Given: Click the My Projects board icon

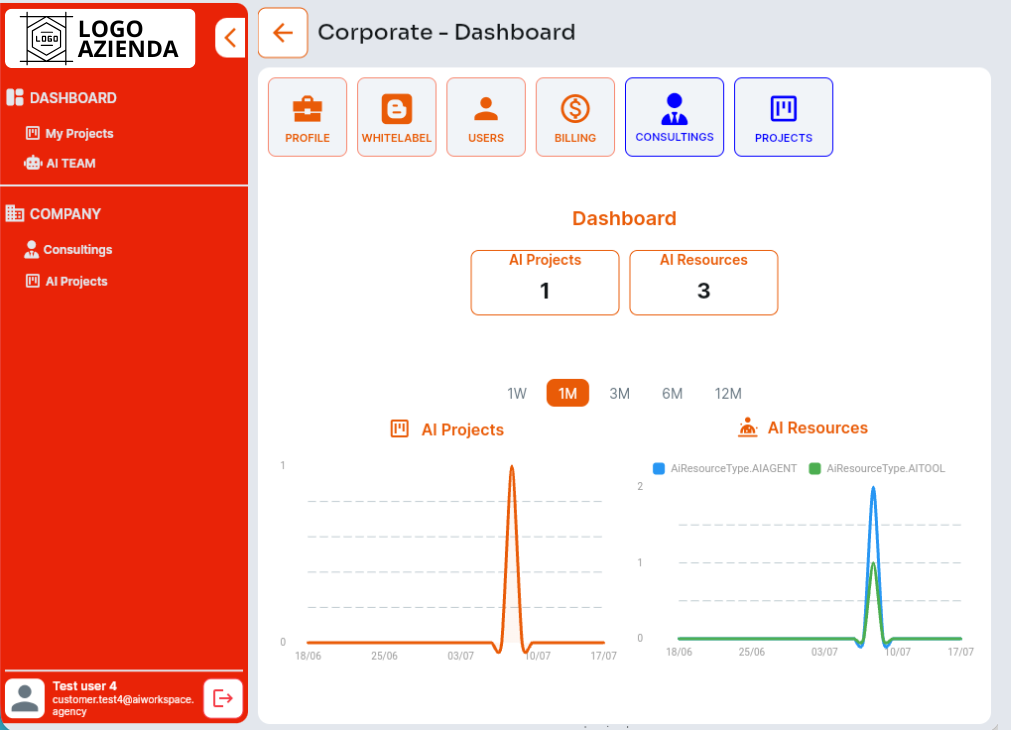Looking at the screenshot, I should click(x=33, y=133).
